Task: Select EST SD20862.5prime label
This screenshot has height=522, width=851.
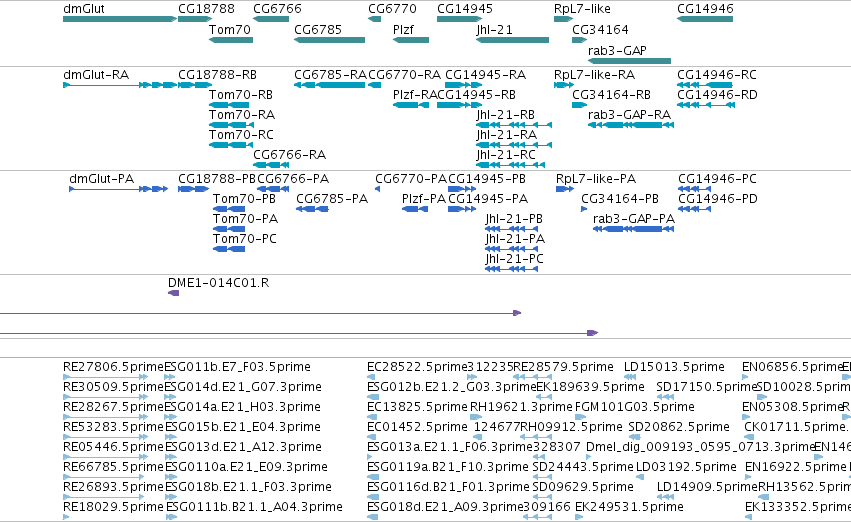Action: 679,428
